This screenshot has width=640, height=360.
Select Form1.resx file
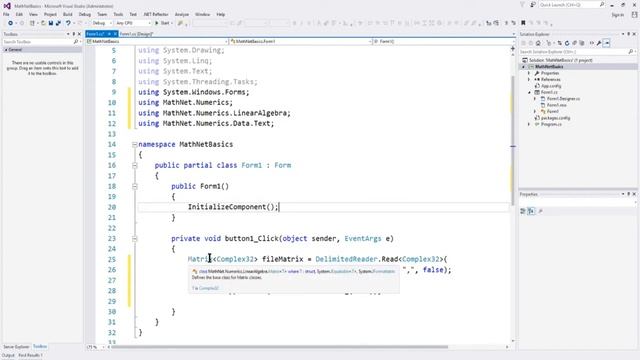click(556, 105)
